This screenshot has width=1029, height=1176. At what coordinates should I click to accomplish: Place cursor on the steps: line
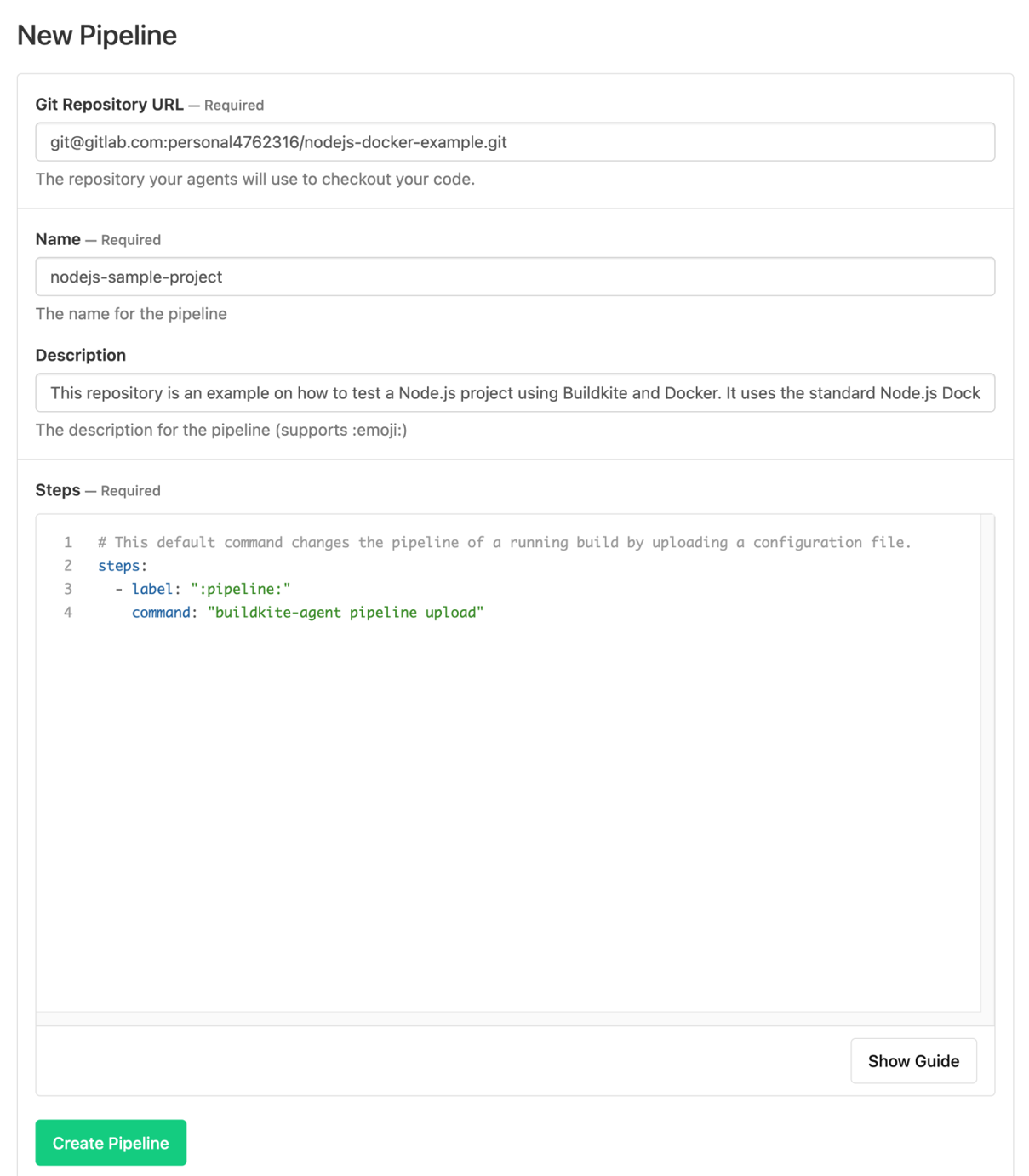120,565
